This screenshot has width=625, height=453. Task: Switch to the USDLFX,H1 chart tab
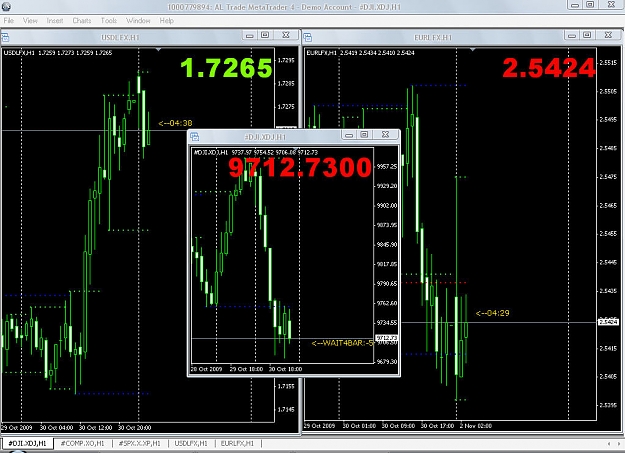coord(191,443)
